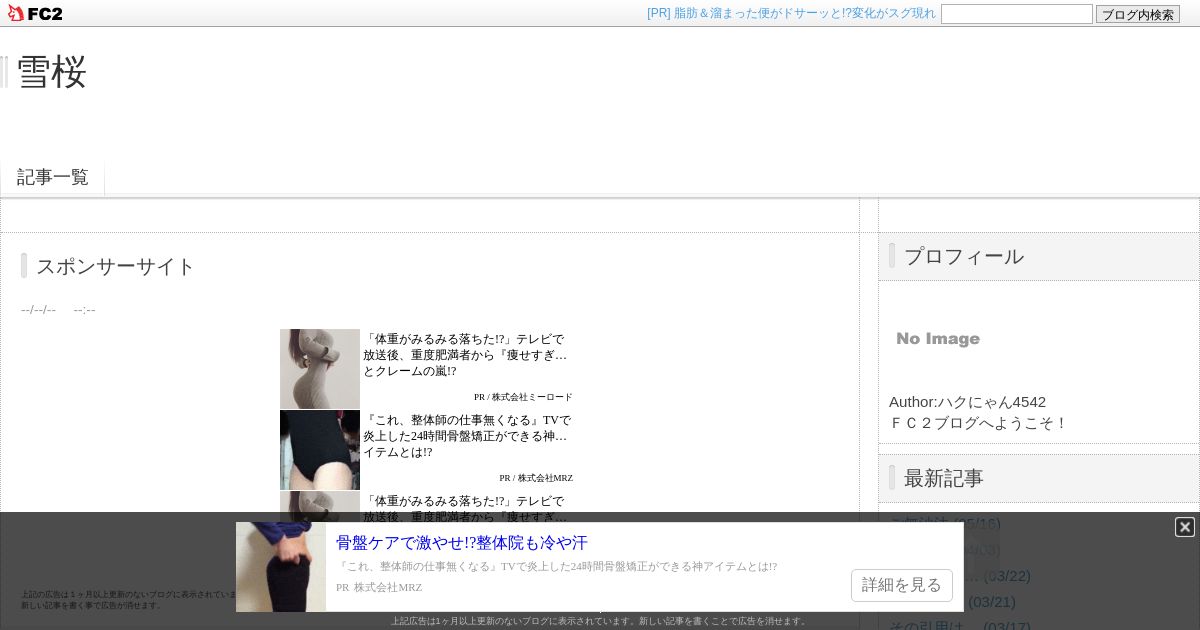Open the recent article dated (03/22)
The image size is (1200, 630).
tap(960, 576)
